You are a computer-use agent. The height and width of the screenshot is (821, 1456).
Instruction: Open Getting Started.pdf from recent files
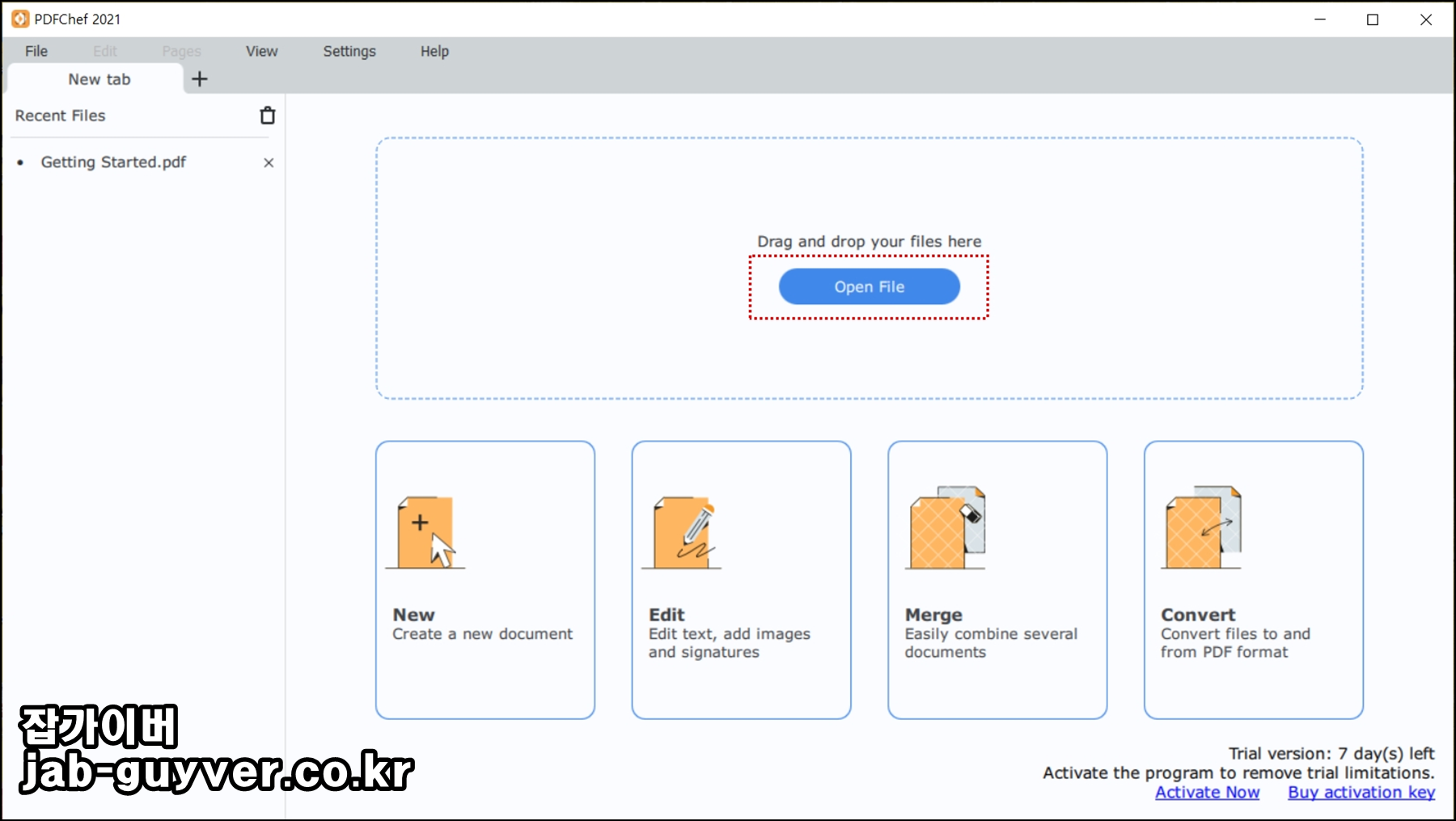[113, 162]
